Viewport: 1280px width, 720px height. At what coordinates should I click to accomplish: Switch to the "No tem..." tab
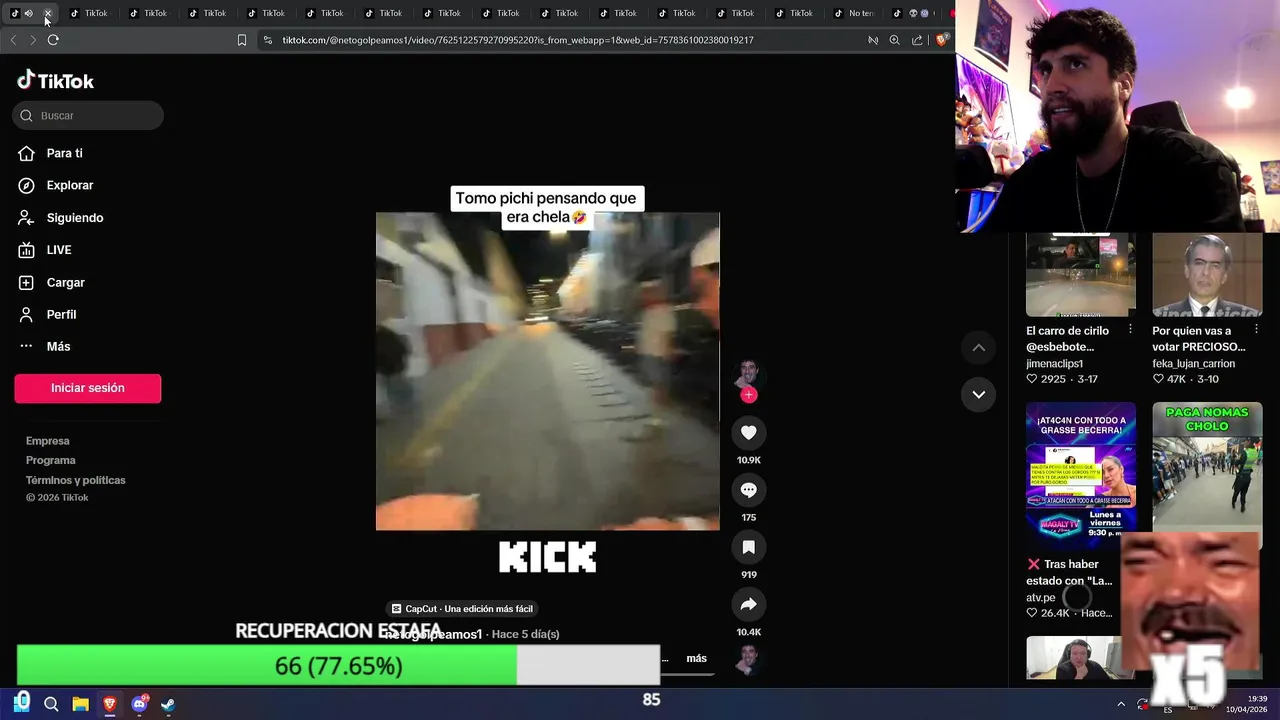pos(854,13)
